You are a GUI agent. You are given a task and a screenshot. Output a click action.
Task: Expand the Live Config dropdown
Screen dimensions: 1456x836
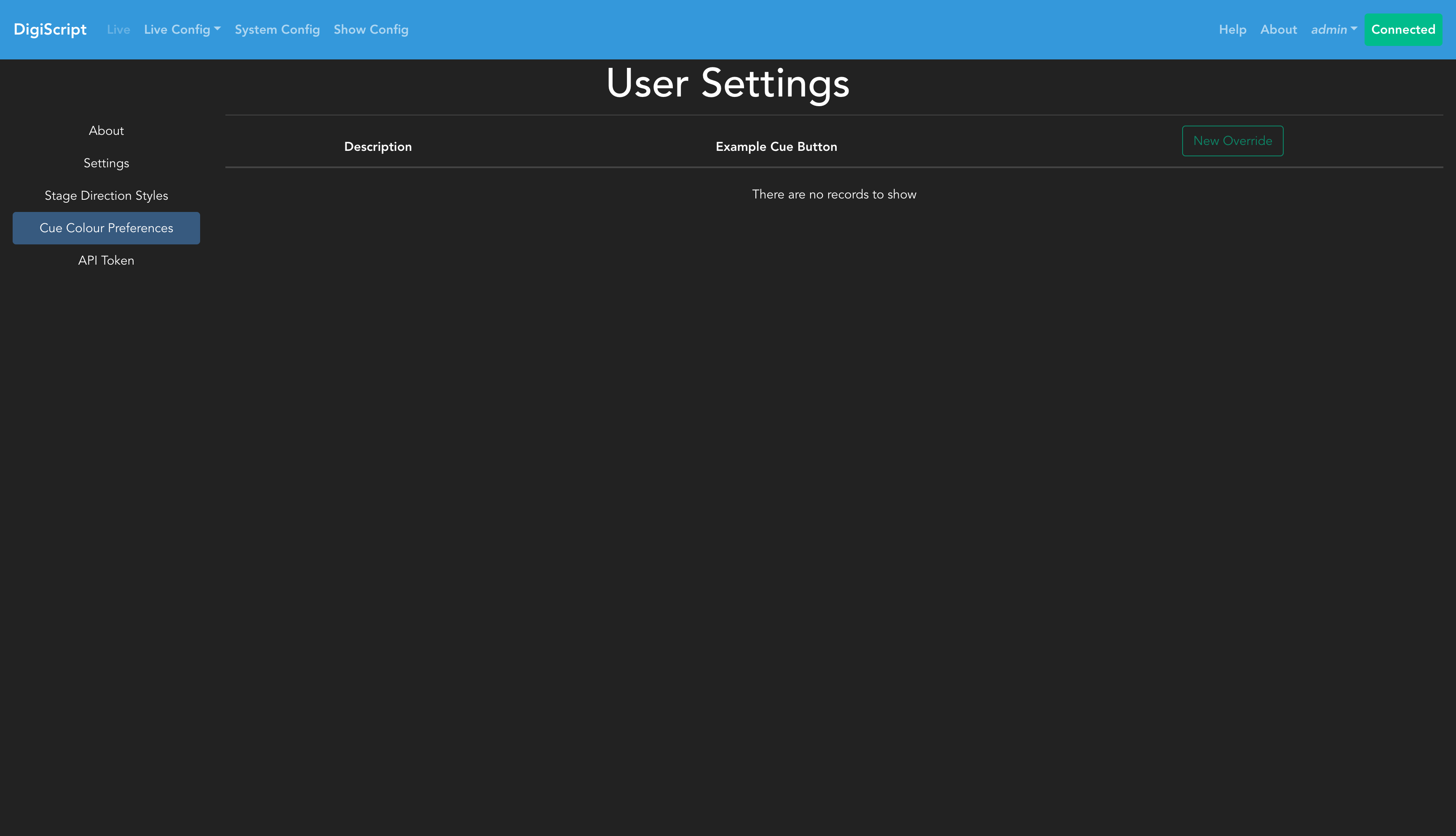tap(182, 29)
